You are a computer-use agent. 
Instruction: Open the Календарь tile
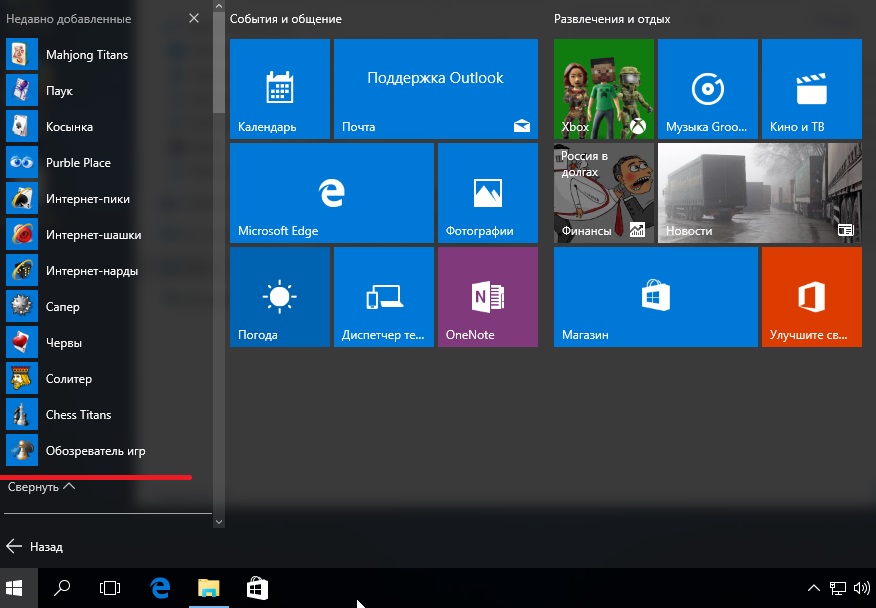coord(280,89)
